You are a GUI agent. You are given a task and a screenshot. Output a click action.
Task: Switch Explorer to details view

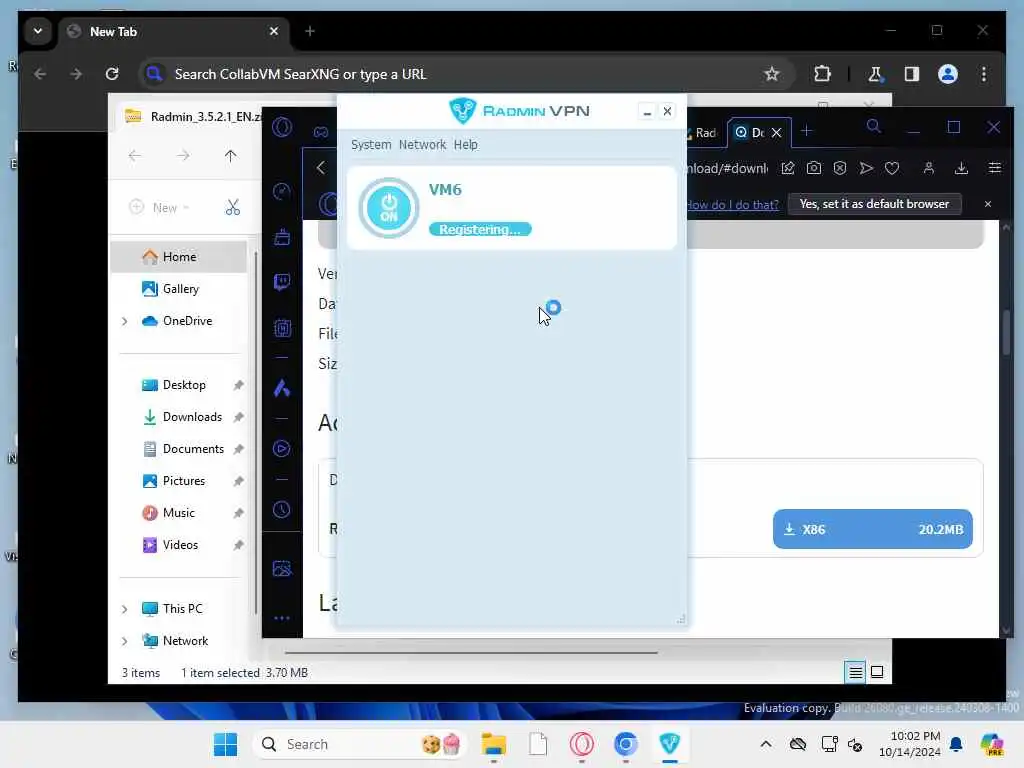(x=856, y=672)
